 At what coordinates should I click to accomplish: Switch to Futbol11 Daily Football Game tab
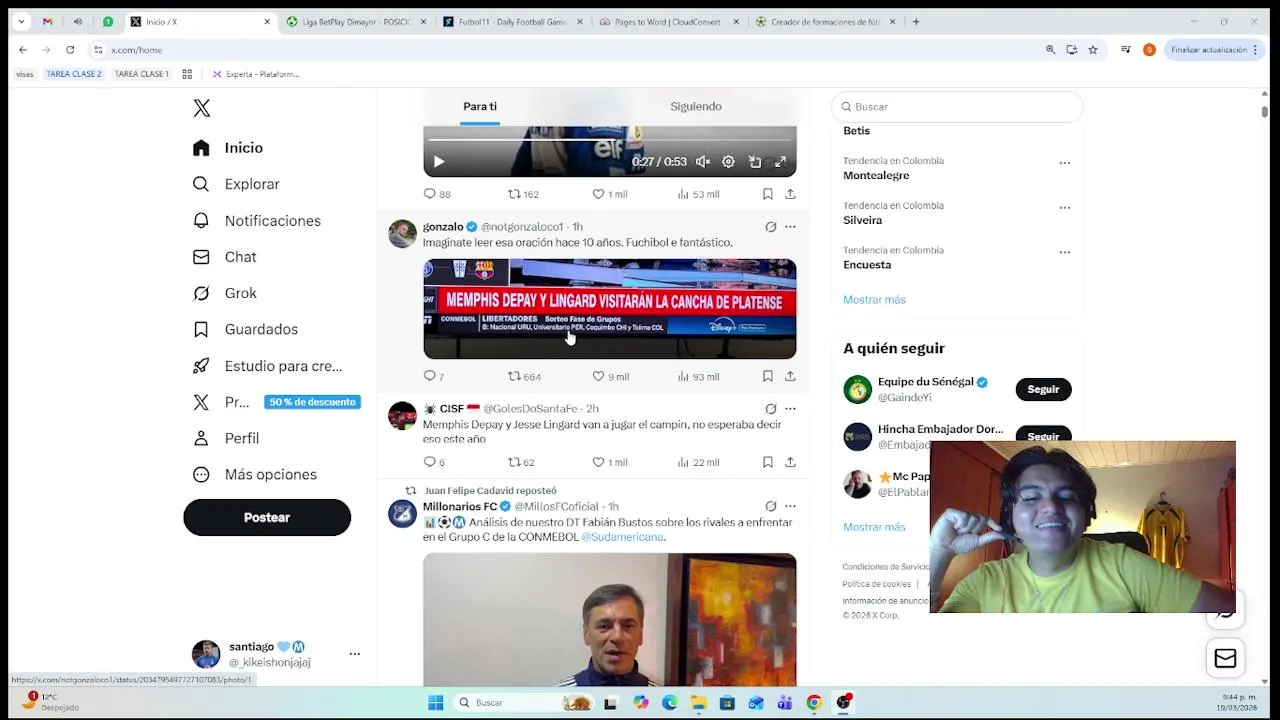513,22
